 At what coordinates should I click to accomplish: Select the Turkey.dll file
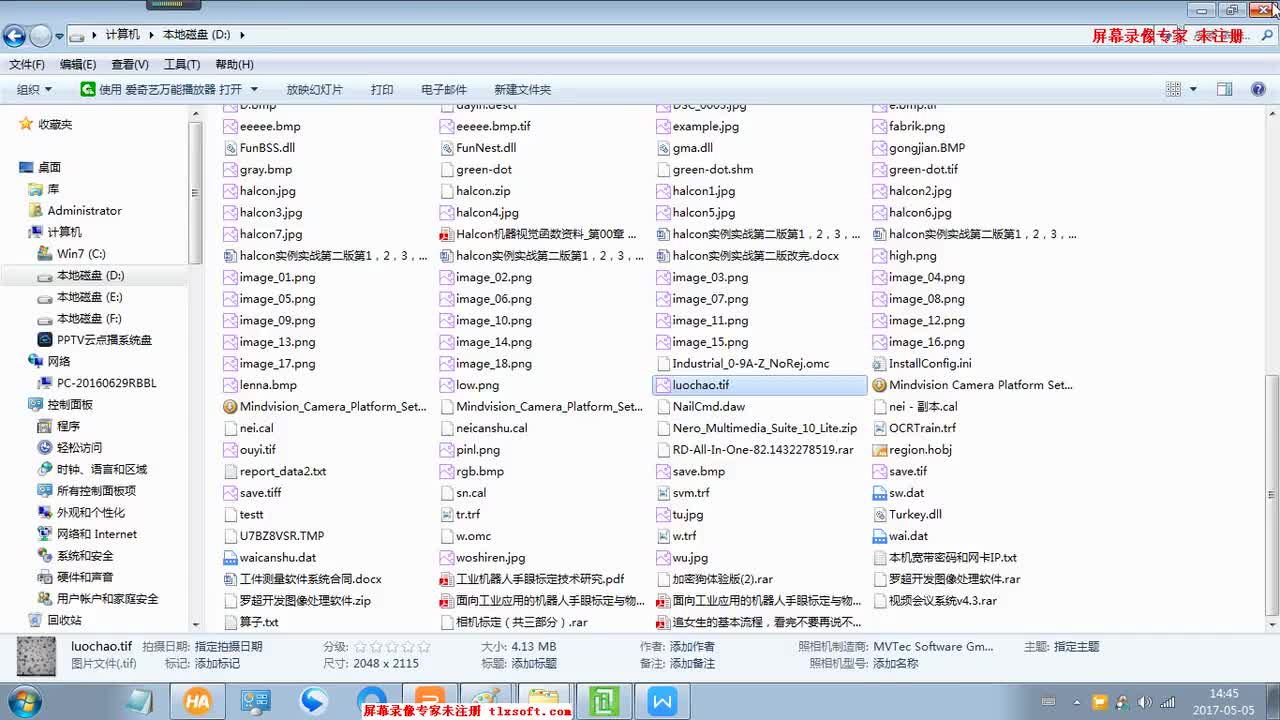click(x=915, y=515)
